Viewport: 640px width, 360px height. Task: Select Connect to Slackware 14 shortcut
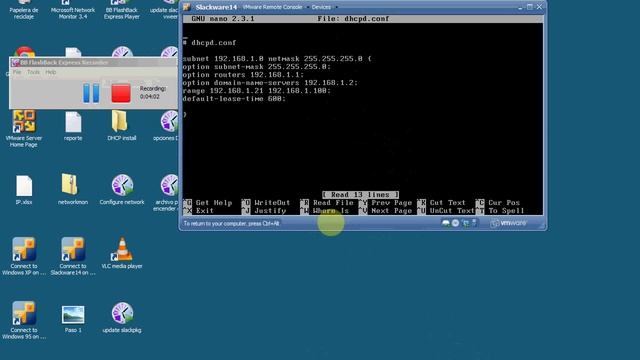click(73, 256)
